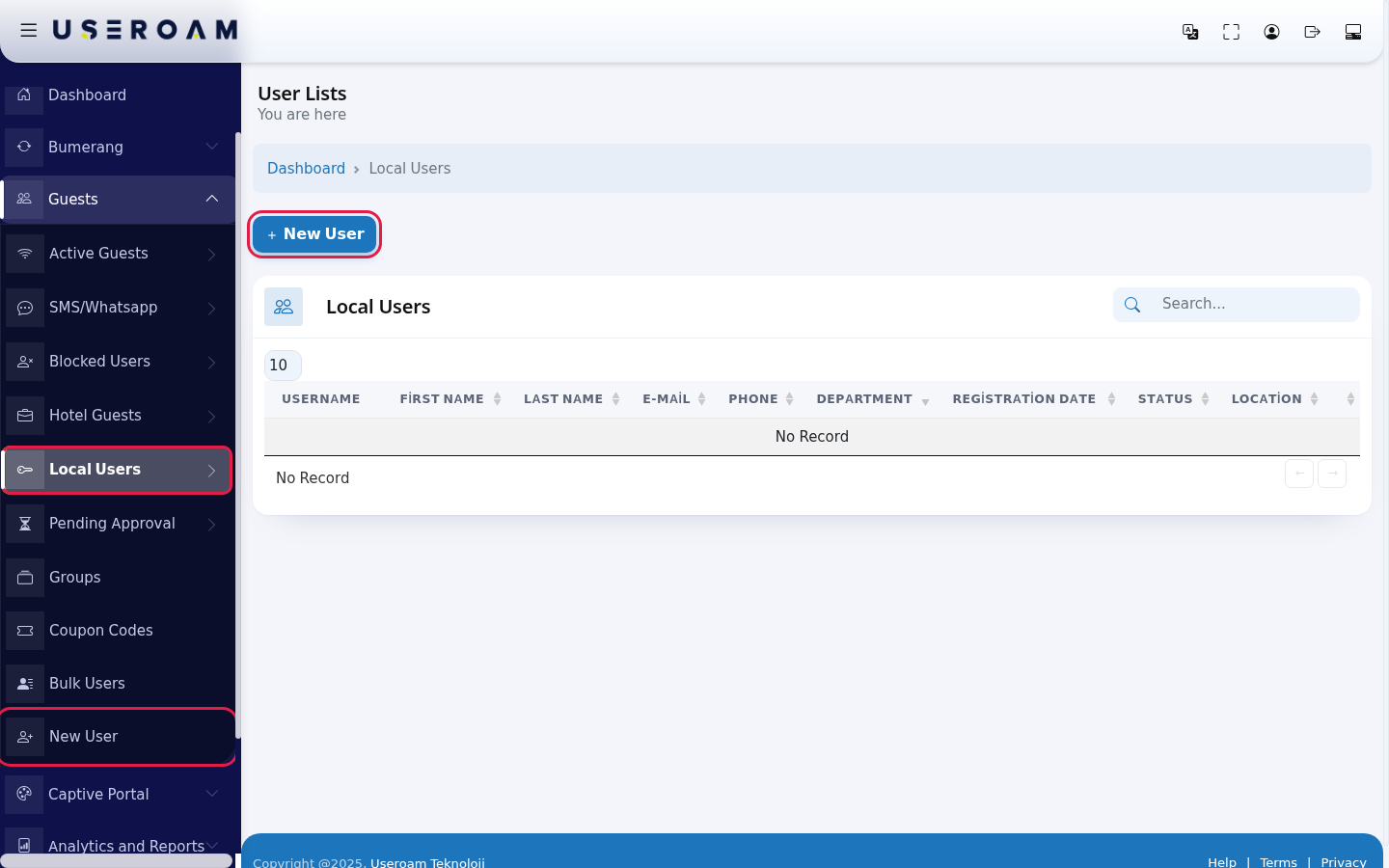Click the language translate icon

(x=1190, y=32)
